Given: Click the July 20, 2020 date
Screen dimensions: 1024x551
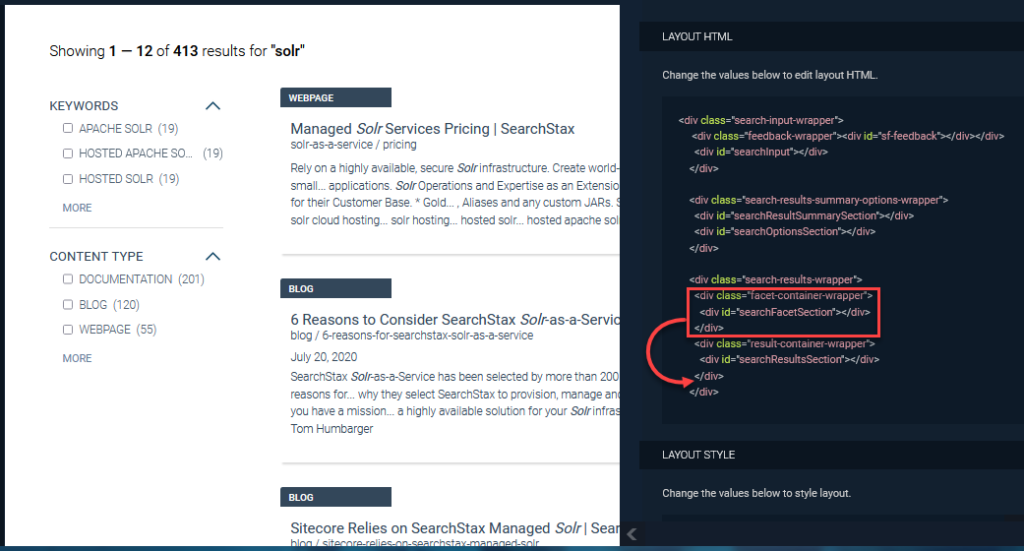Looking at the screenshot, I should coord(324,357).
